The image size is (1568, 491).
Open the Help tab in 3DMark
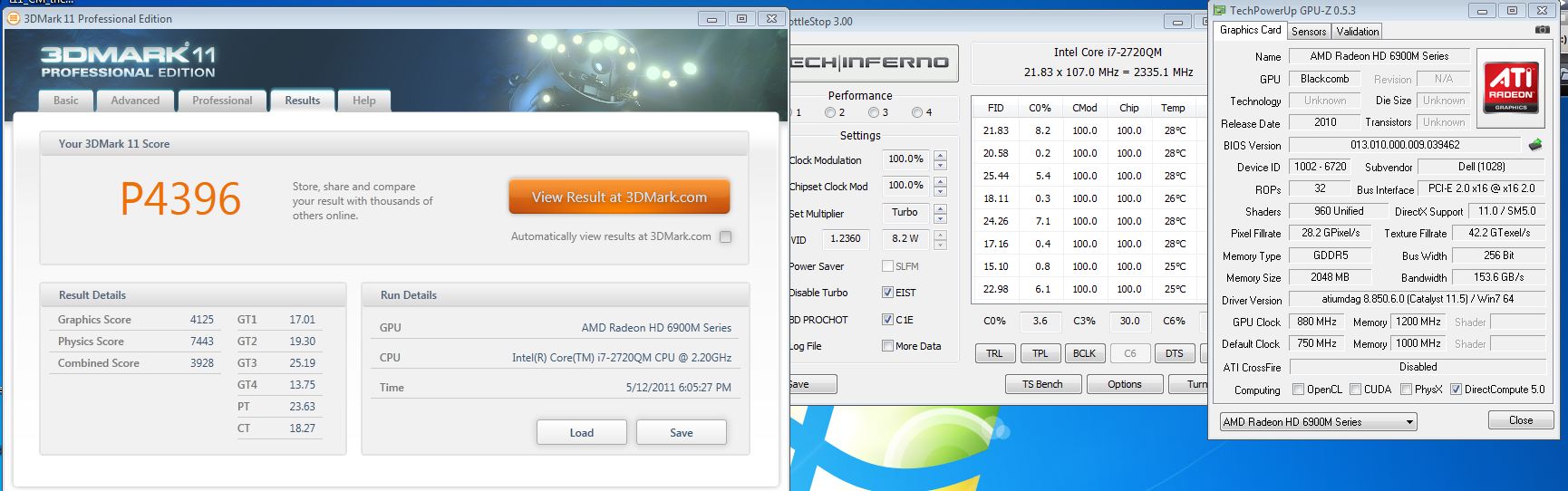click(364, 101)
